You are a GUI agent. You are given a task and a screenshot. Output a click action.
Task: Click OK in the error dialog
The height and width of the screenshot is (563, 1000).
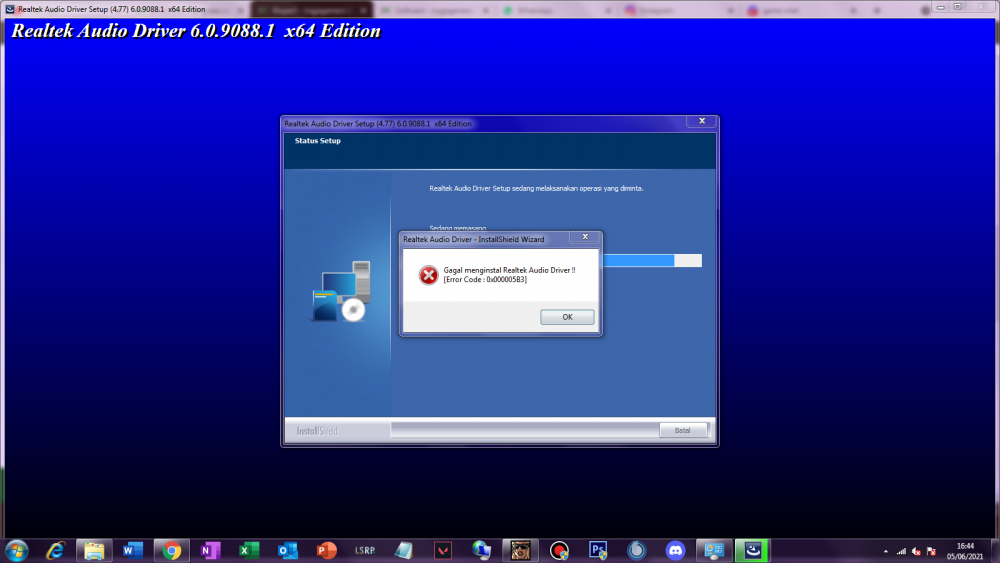[x=567, y=317]
